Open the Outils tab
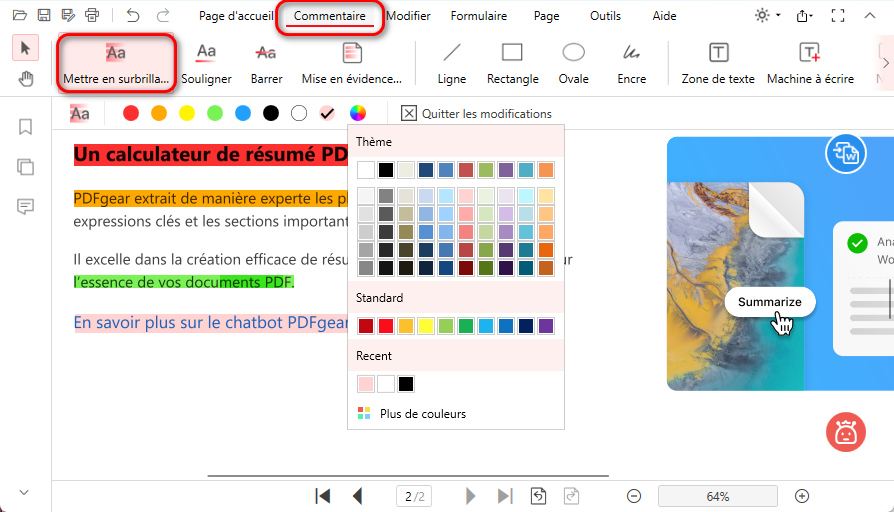Image resolution: width=894 pixels, height=512 pixels. (606, 16)
